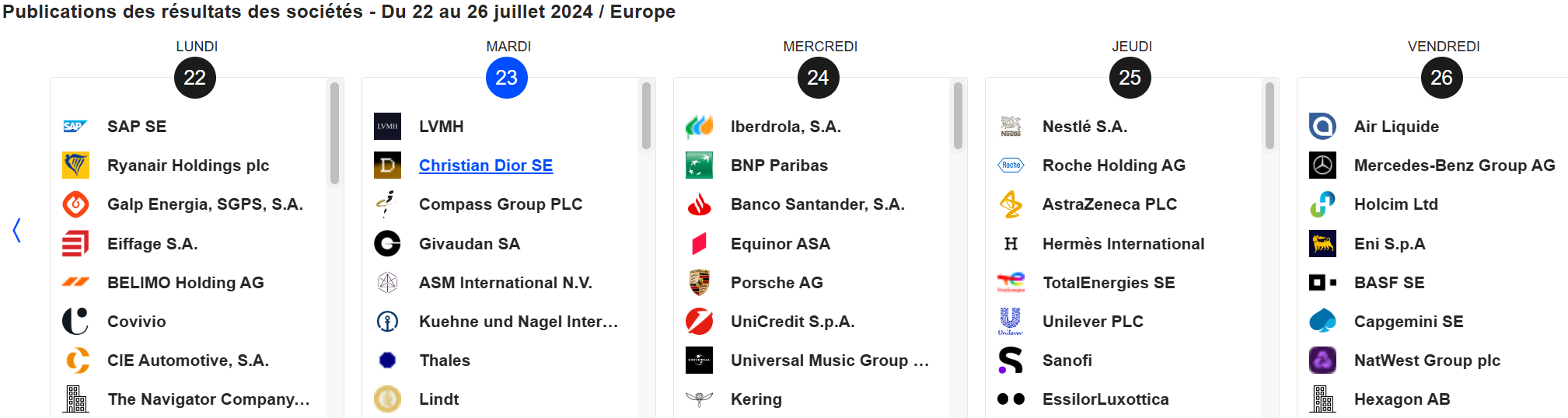
Task: Go to previous week with left chevron
Action: point(17,230)
